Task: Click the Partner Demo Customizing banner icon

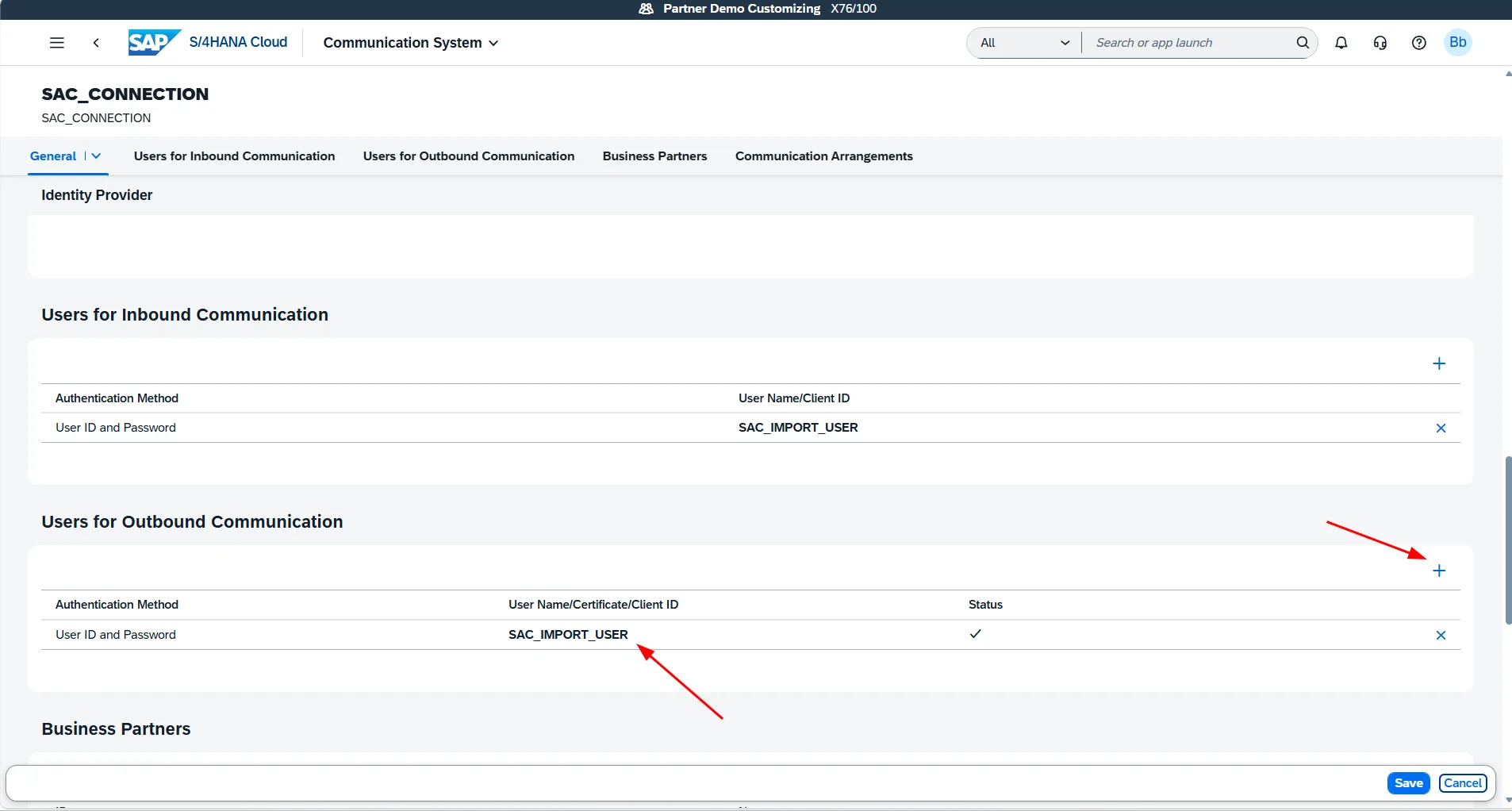Action: (647, 9)
